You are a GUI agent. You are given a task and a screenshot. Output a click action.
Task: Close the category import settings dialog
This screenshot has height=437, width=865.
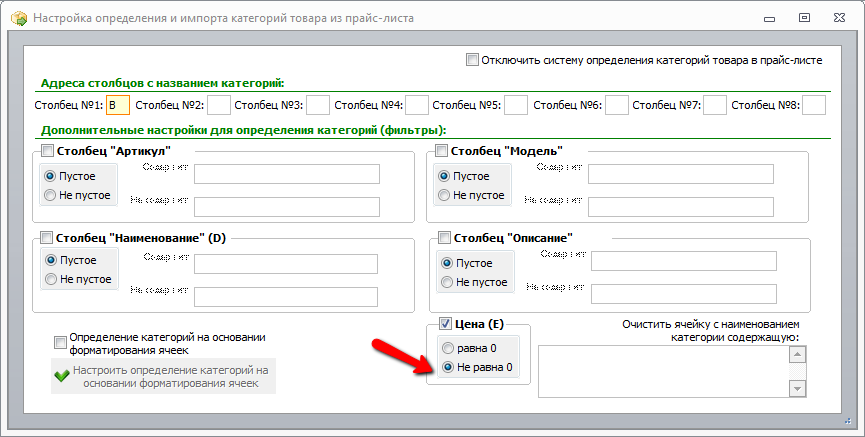(839, 18)
